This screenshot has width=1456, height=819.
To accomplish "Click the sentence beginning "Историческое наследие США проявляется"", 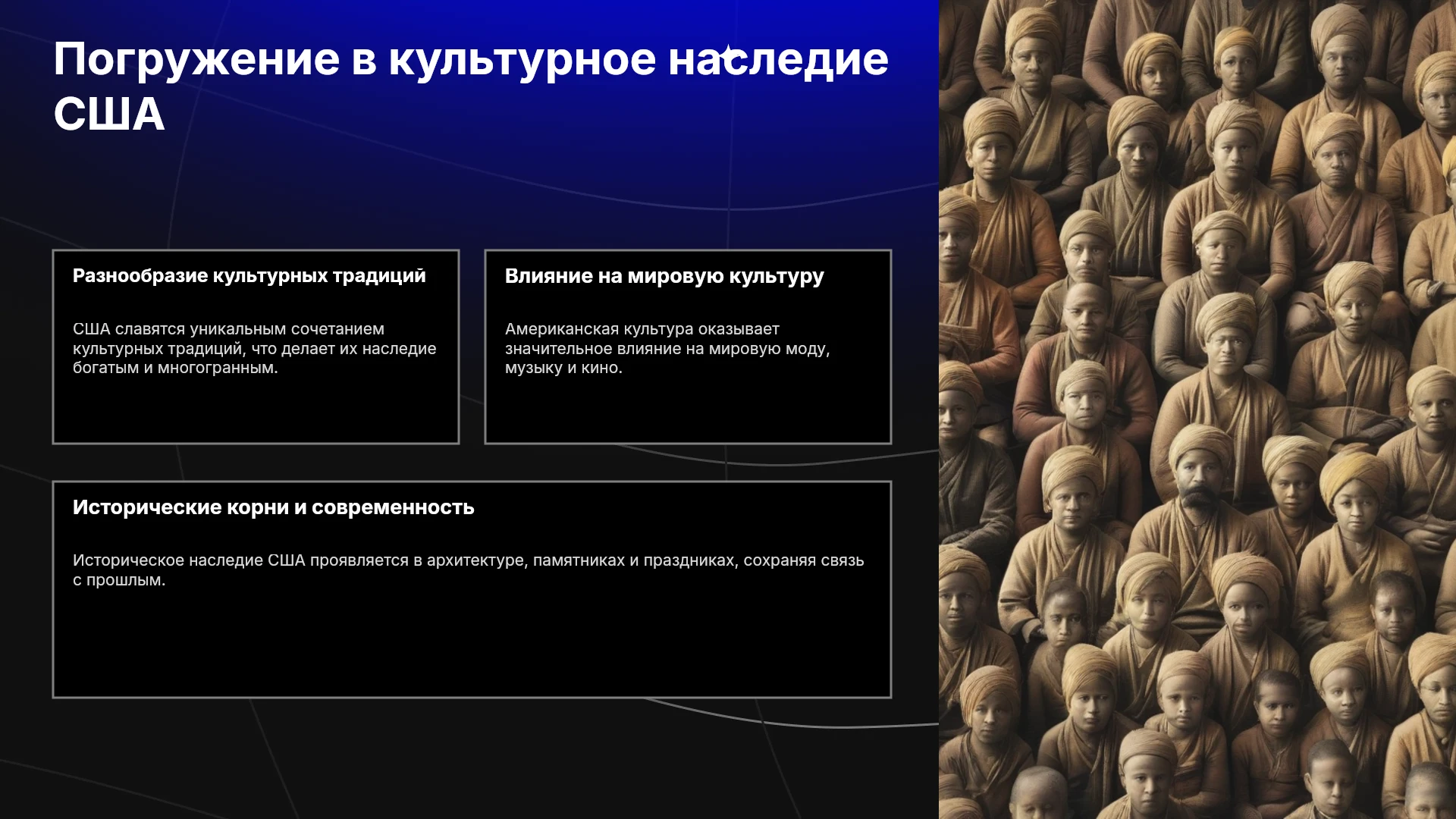I will pos(468,570).
